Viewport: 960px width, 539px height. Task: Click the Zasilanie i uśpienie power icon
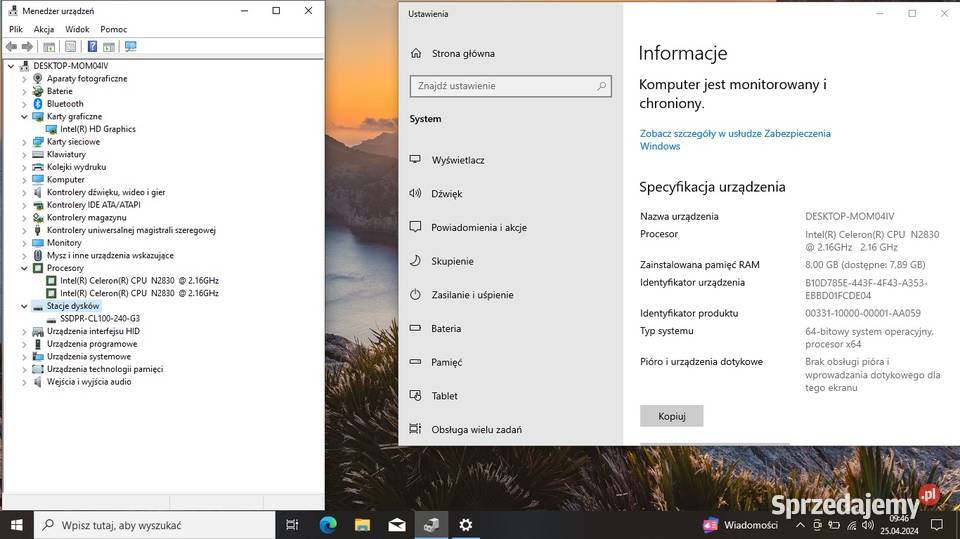point(415,294)
